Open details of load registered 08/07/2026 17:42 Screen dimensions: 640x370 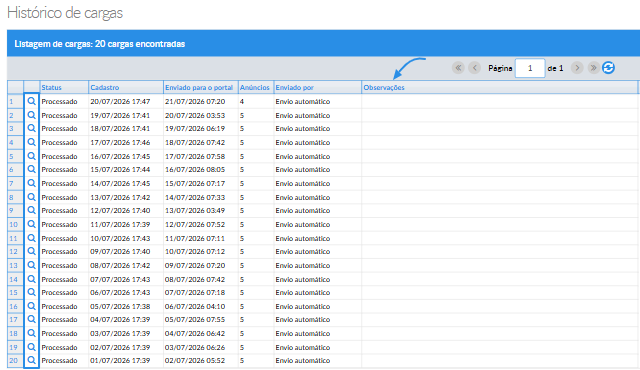tap(31, 265)
